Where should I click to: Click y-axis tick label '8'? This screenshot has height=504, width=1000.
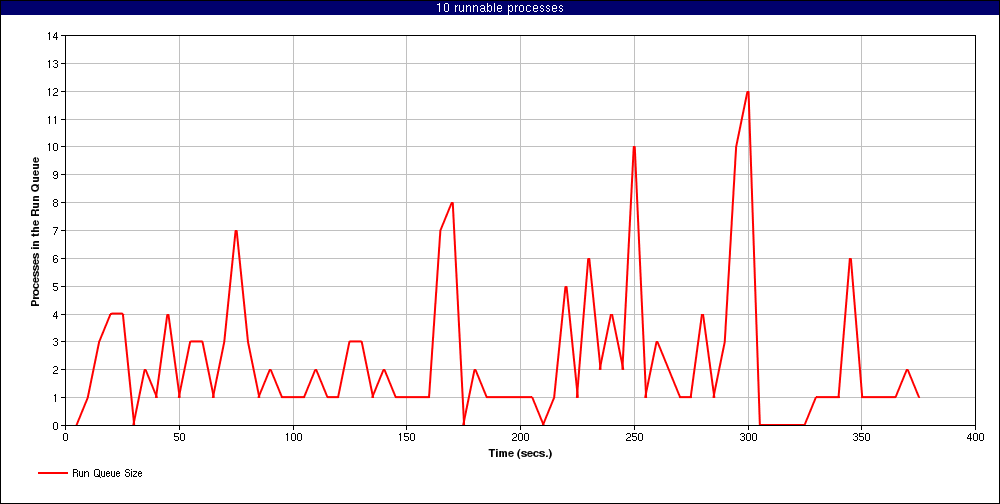pos(55,203)
